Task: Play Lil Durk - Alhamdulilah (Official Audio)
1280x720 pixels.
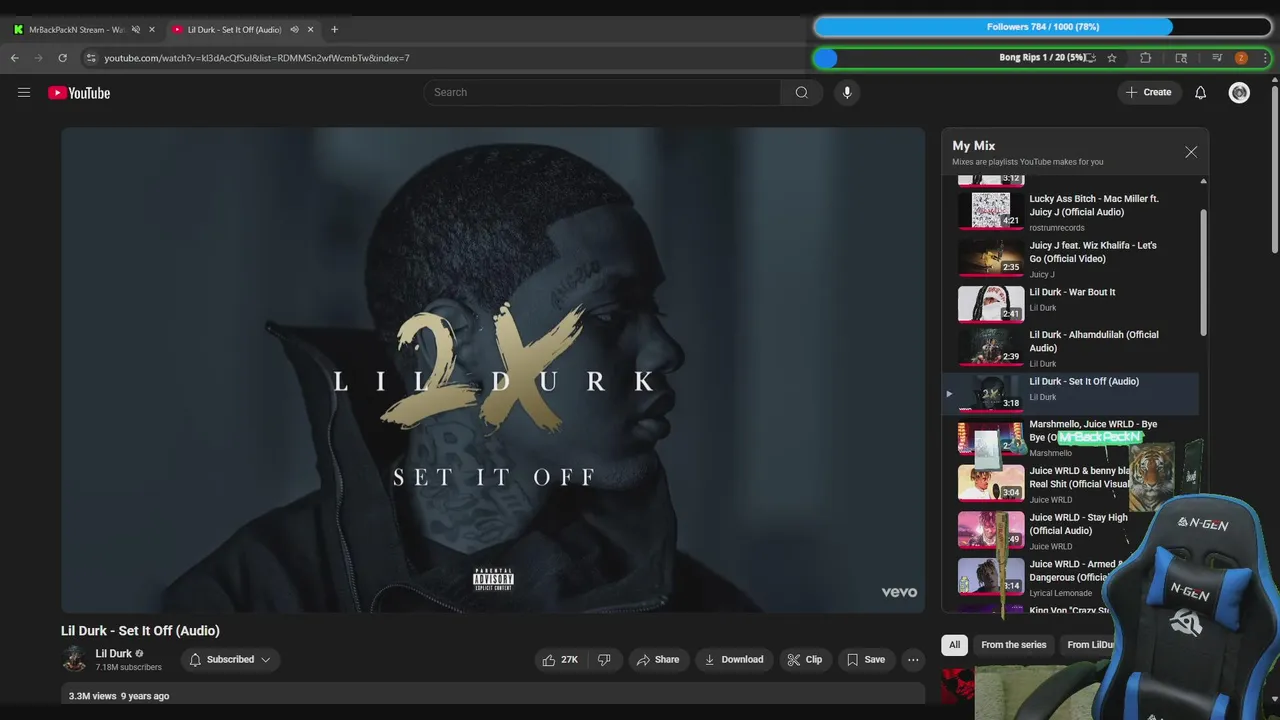Action: coord(1071,347)
